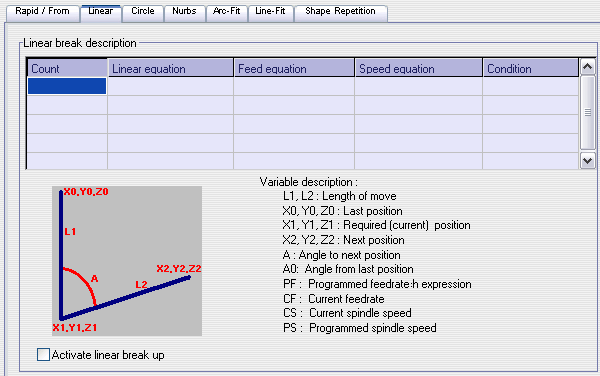The height and width of the screenshot is (376, 600).
Task: Click first row Linear equation cell
Action: [x=171, y=86]
